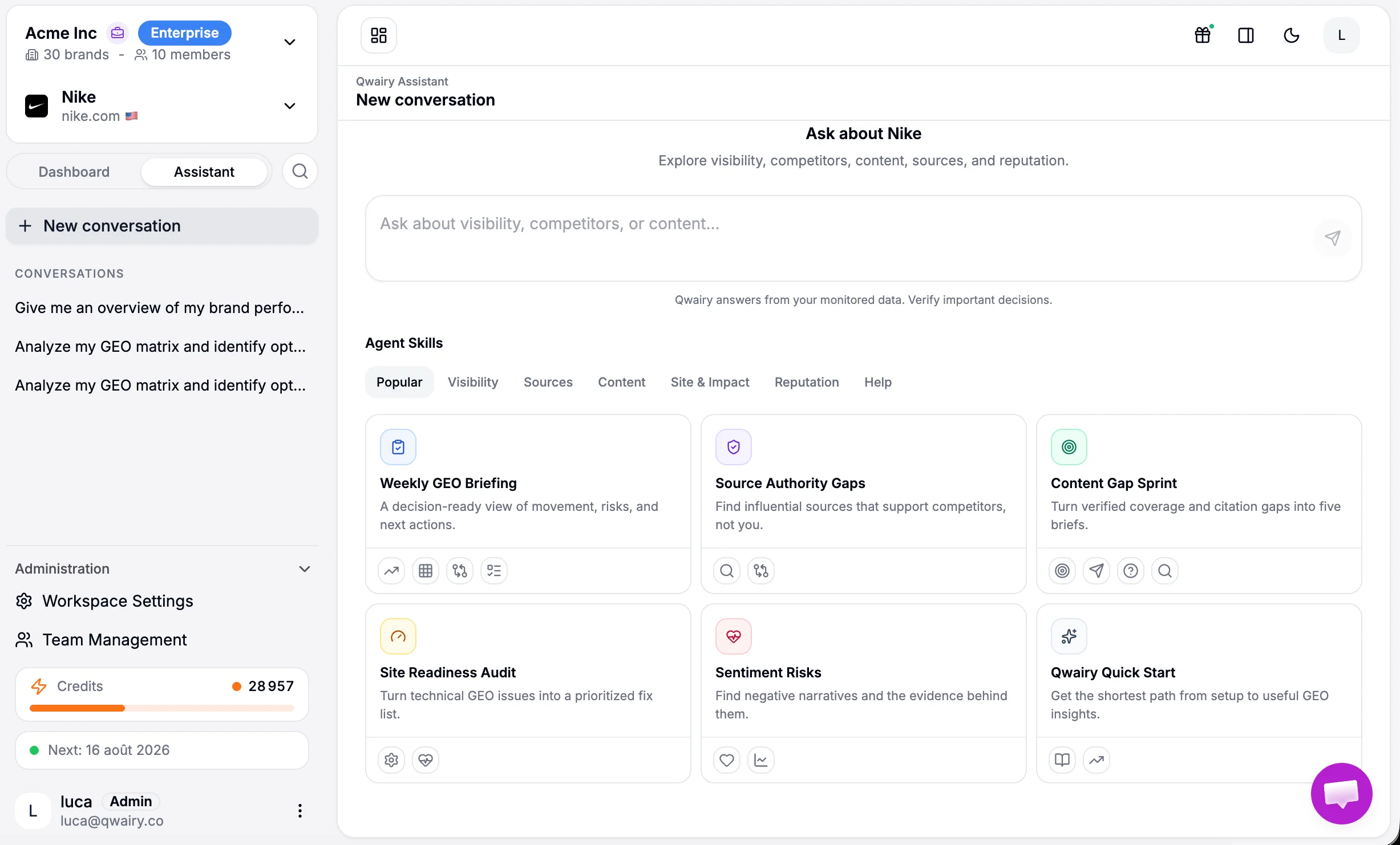Viewport: 1400px width, 845px height.
Task: Click the nike.com domain text
Action: coord(91,116)
